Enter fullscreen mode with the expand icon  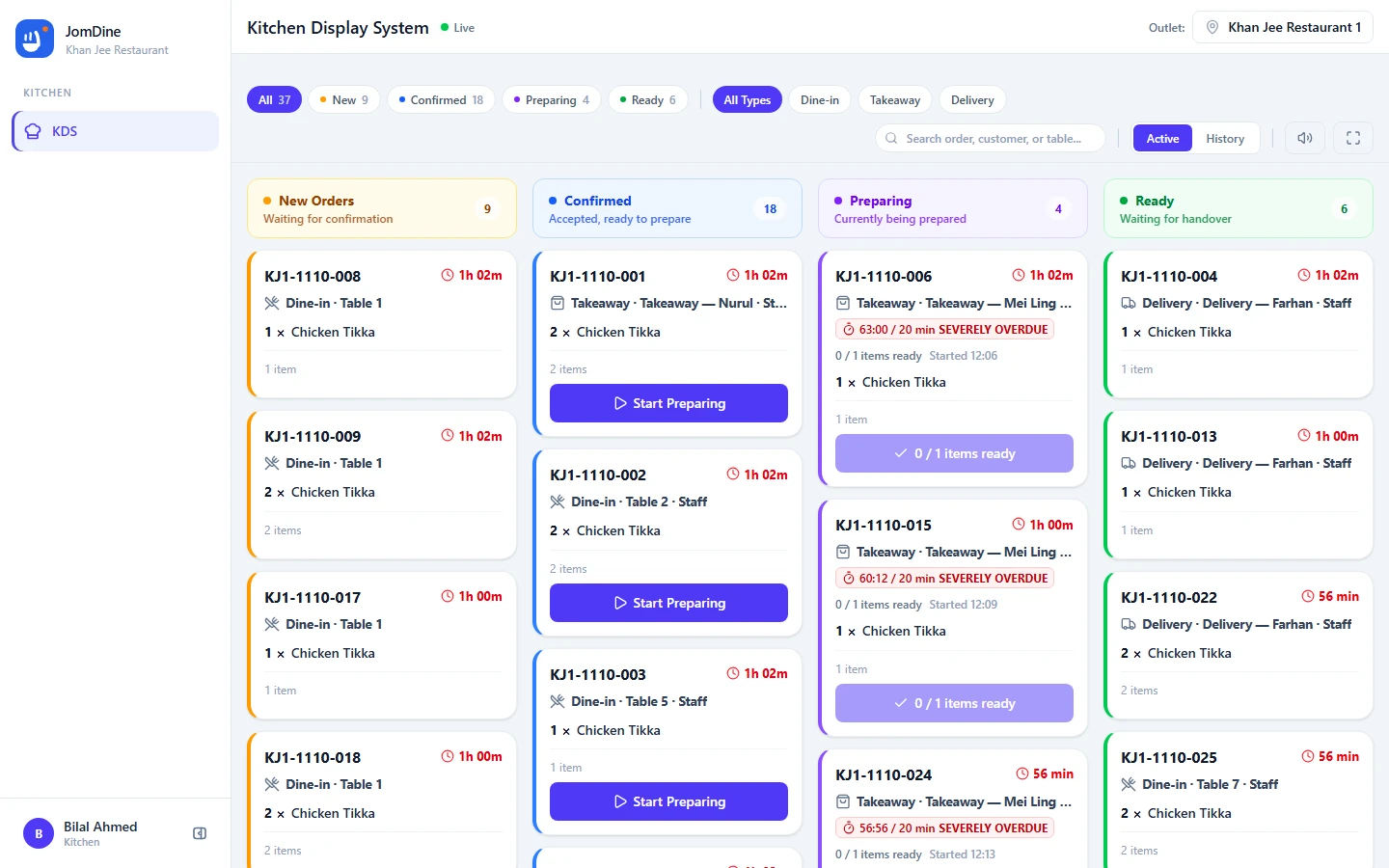tap(1353, 138)
